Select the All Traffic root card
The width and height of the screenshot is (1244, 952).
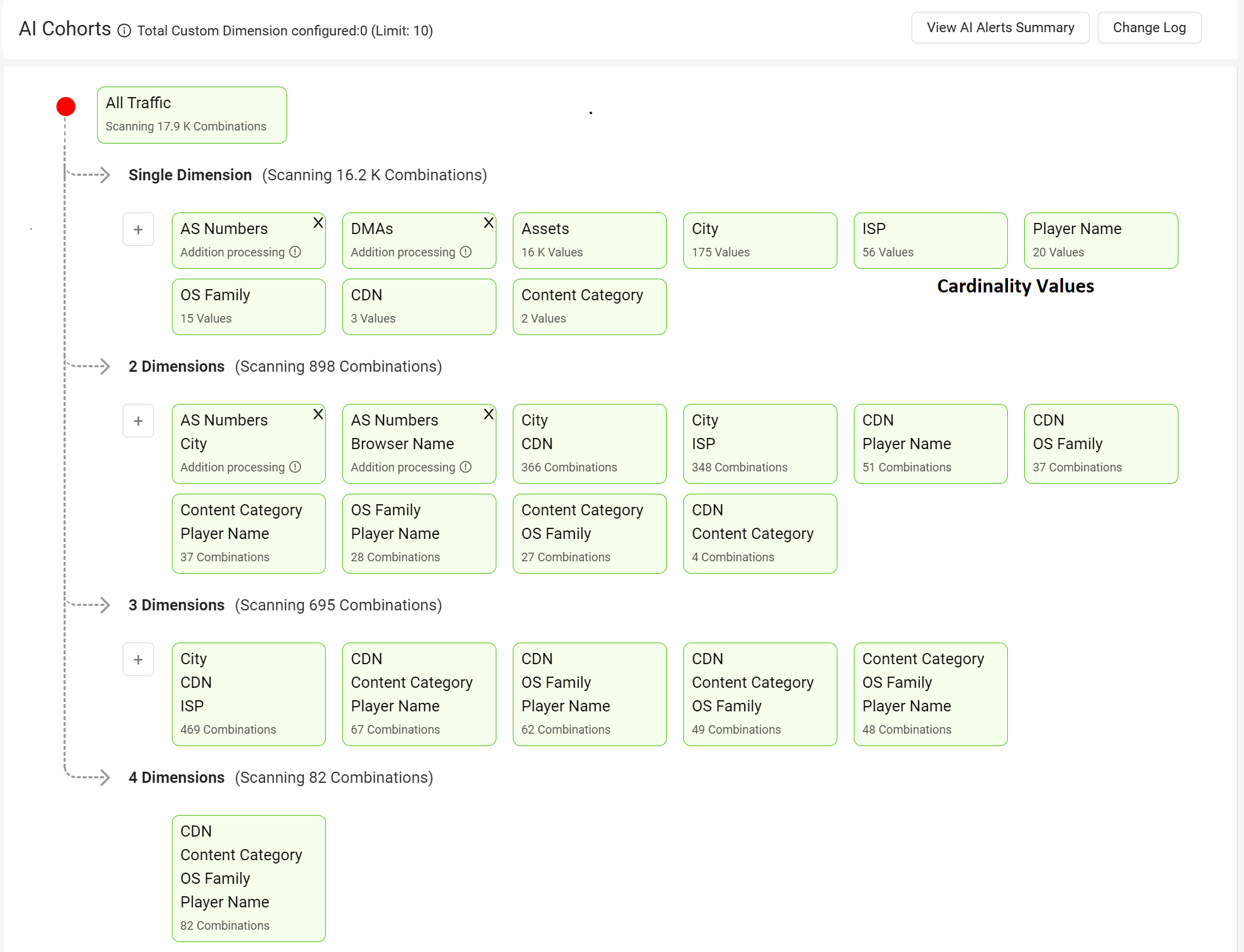coord(191,115)
